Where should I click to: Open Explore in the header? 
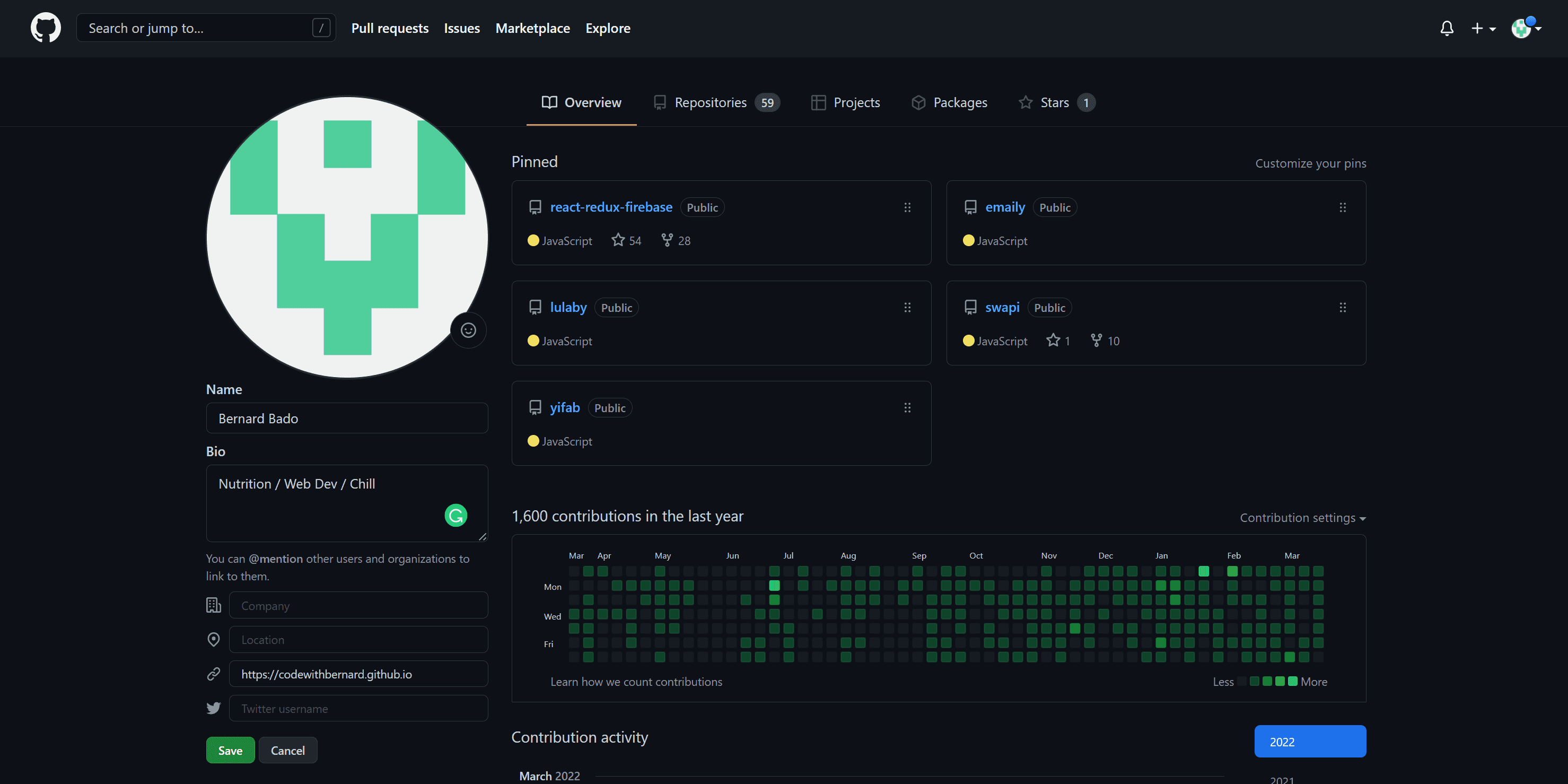tap(608, 28)
